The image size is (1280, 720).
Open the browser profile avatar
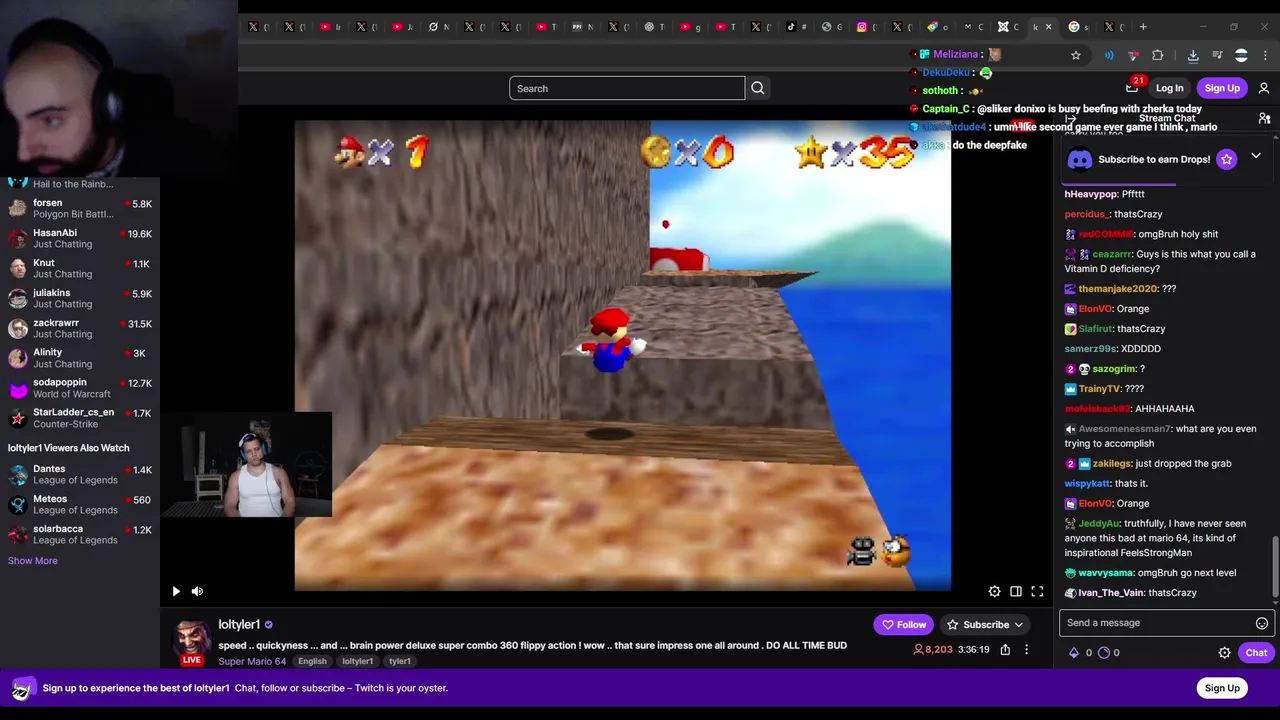click(1241, 55)
